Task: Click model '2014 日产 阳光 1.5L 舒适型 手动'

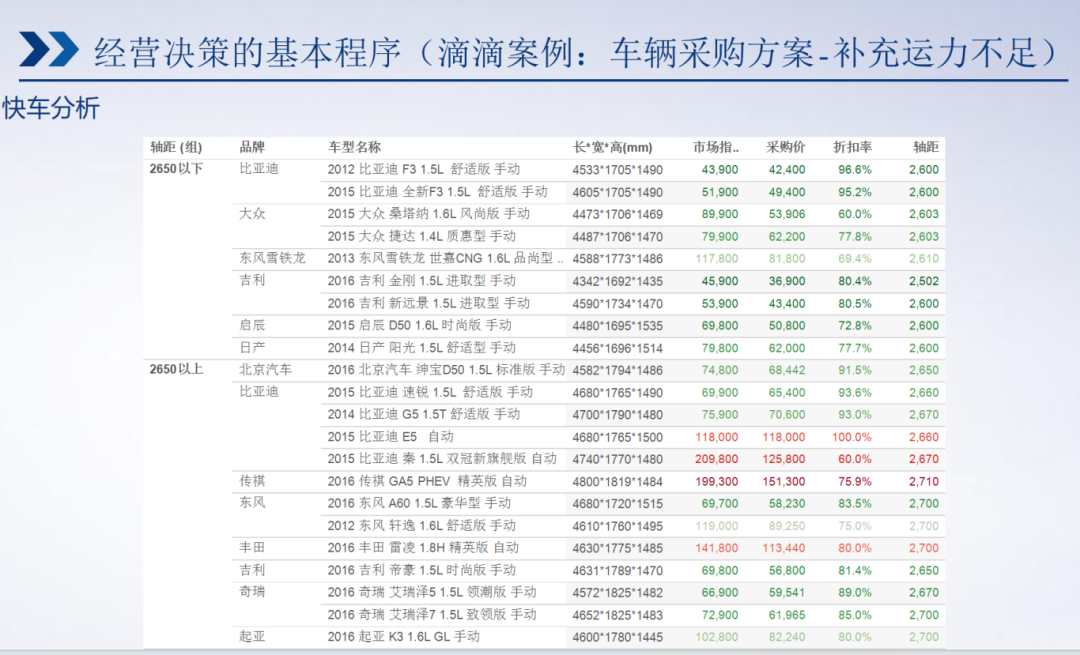Action: pyautogui.click(x=422, y=348)
